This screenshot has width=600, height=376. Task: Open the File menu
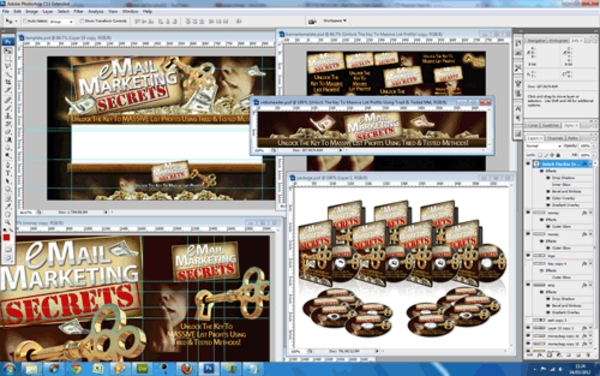(5, 11)
